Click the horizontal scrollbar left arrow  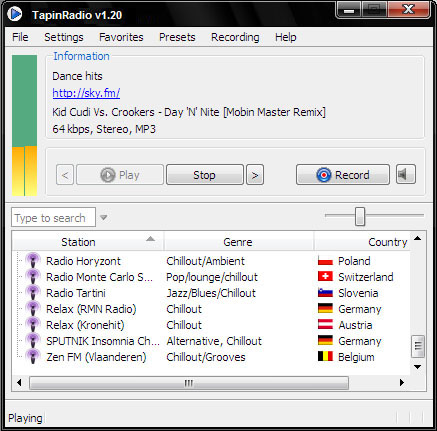19,382
